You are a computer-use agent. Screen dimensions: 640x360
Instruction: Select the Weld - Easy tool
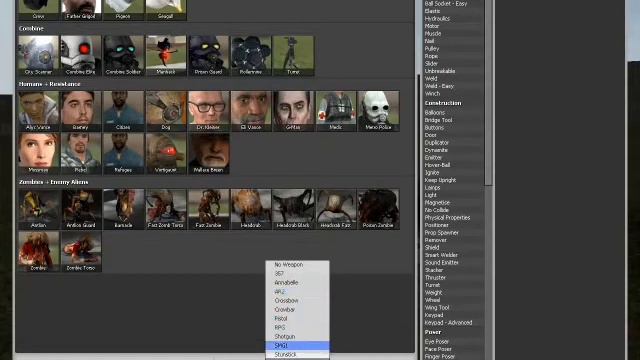point(439,86)
